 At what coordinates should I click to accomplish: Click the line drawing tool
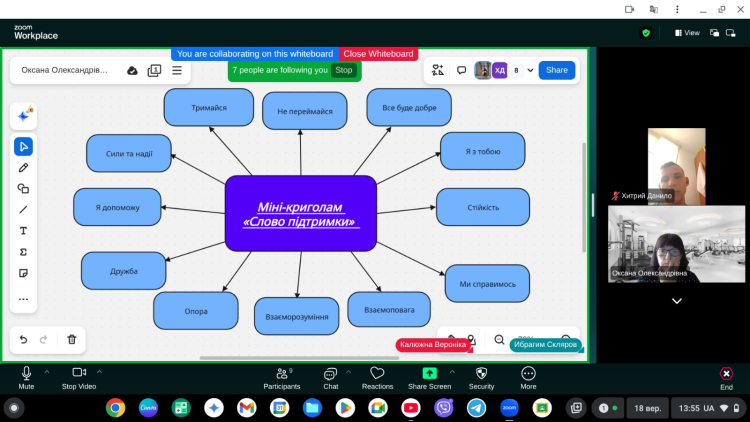click(x=24, y=210)
